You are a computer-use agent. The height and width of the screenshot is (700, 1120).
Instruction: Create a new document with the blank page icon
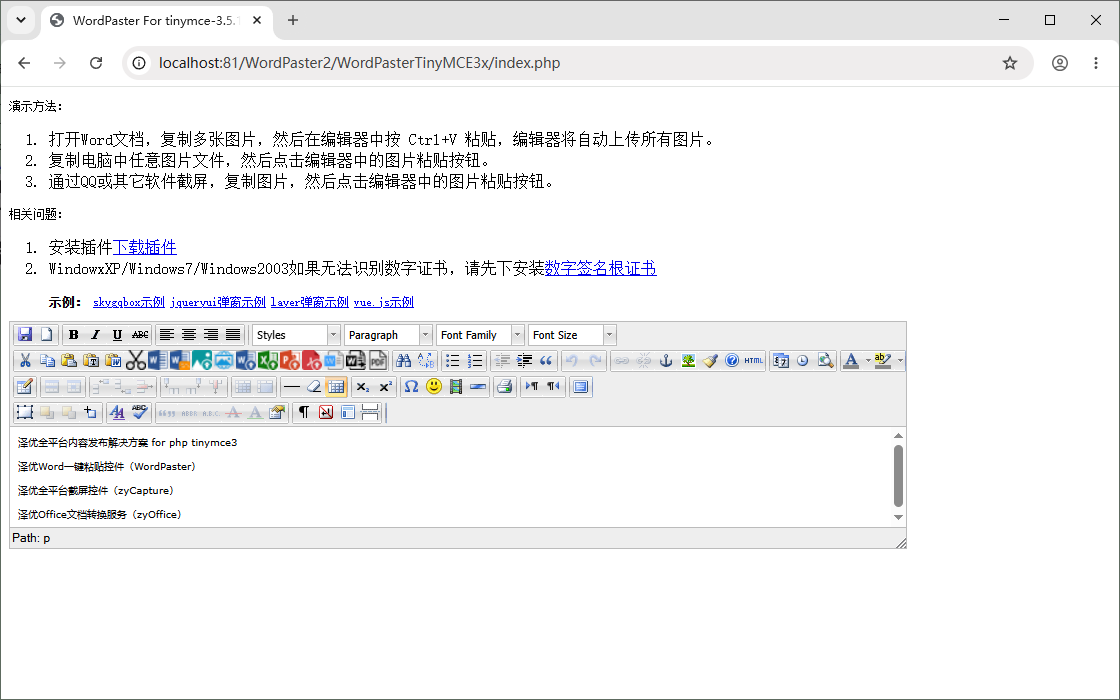pos(46,334)
